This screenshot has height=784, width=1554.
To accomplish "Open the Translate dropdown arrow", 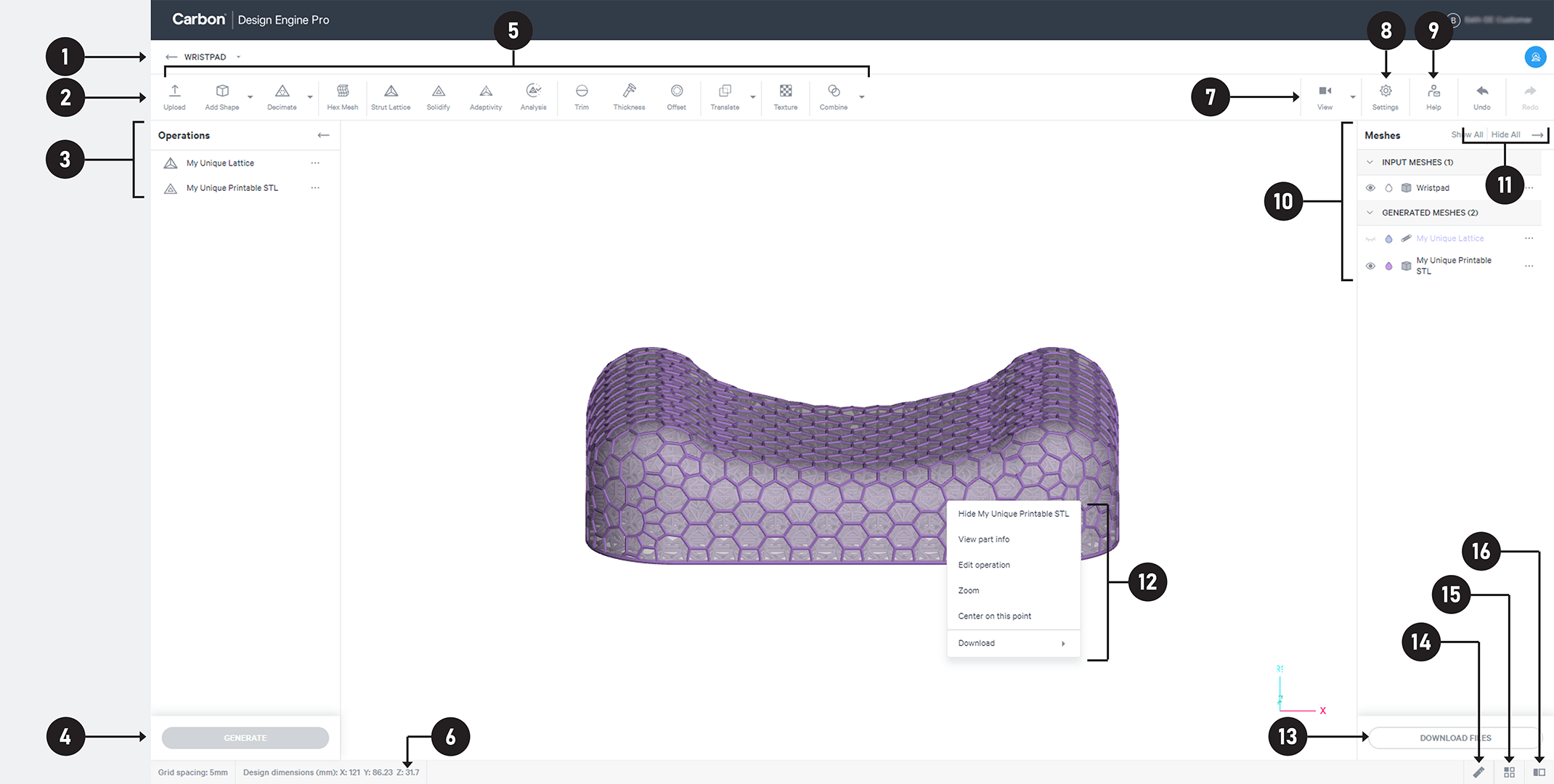I will point(753,97).
